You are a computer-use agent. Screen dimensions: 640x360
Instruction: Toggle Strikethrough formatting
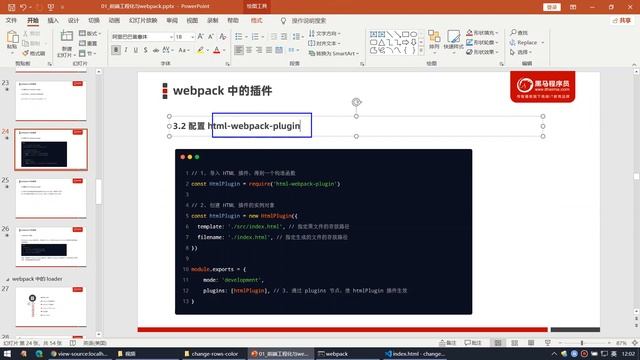[156, 50]
